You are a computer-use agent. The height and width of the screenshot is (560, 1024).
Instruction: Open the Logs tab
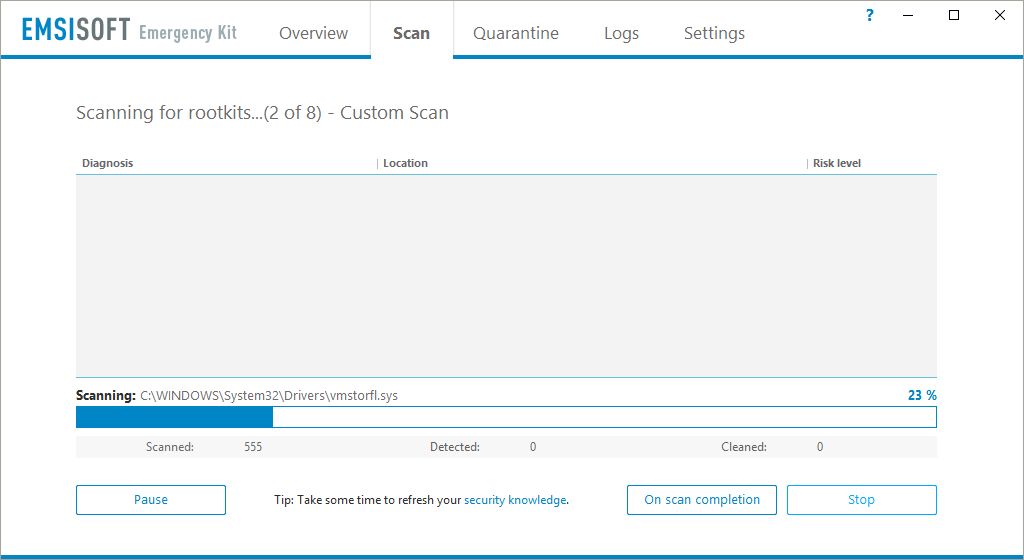pos(621,33)
